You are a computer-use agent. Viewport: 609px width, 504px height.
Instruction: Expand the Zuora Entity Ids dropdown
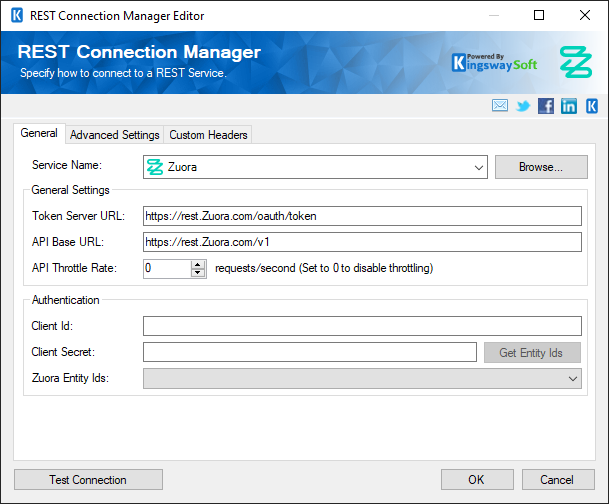click(x=572, y=379)
